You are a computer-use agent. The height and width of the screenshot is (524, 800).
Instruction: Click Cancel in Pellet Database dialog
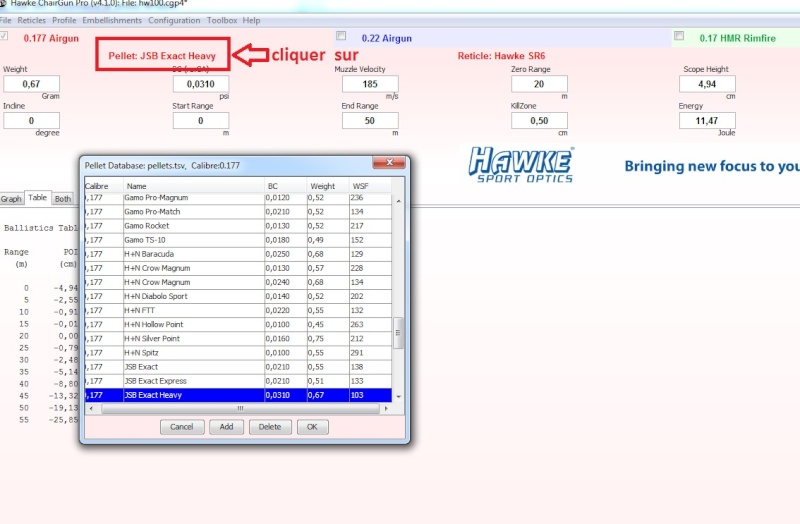pos(182,427)
